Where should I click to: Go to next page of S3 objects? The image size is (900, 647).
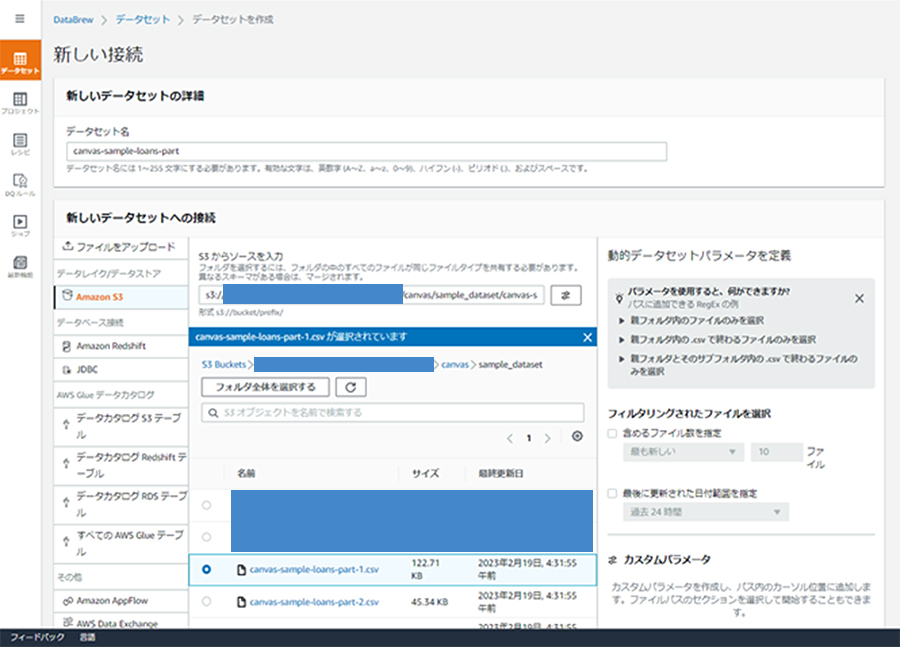[x=548, y=438]
